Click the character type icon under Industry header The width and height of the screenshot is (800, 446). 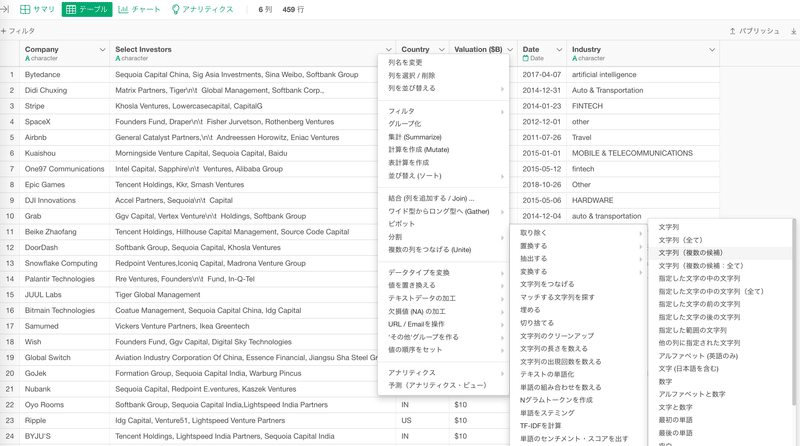point(574,58)
